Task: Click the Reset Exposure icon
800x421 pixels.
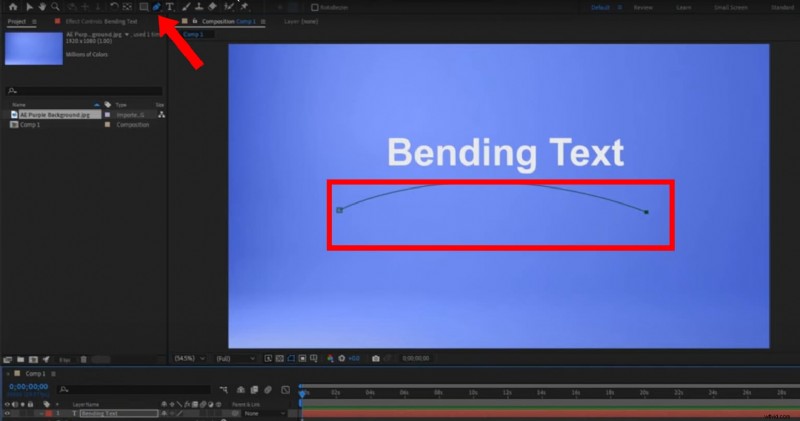Action: (x=342, y=359)
